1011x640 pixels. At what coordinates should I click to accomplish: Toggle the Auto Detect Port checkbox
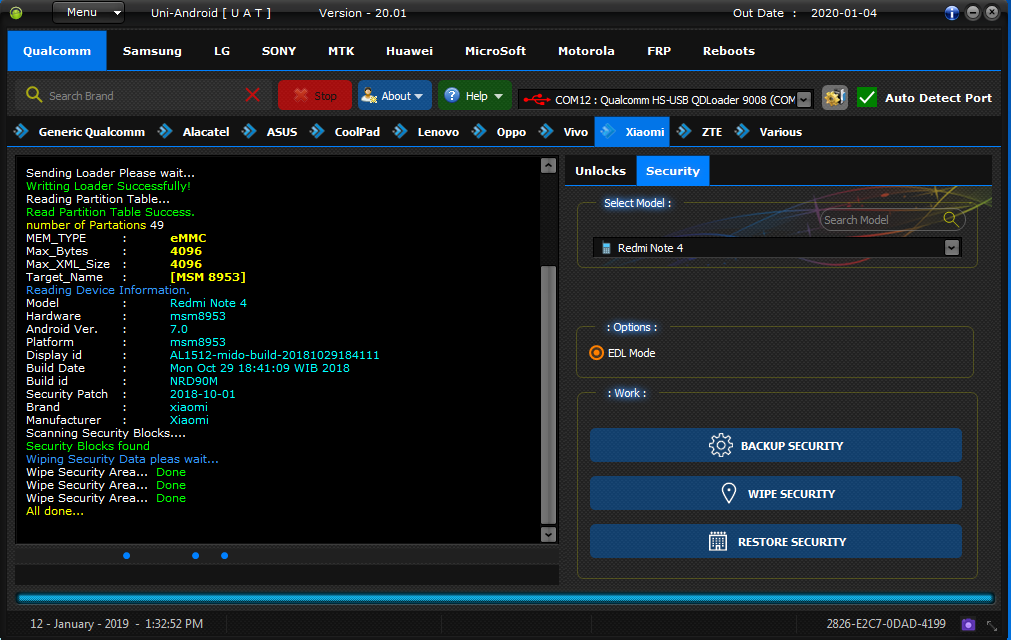click(x=867, y=98)
